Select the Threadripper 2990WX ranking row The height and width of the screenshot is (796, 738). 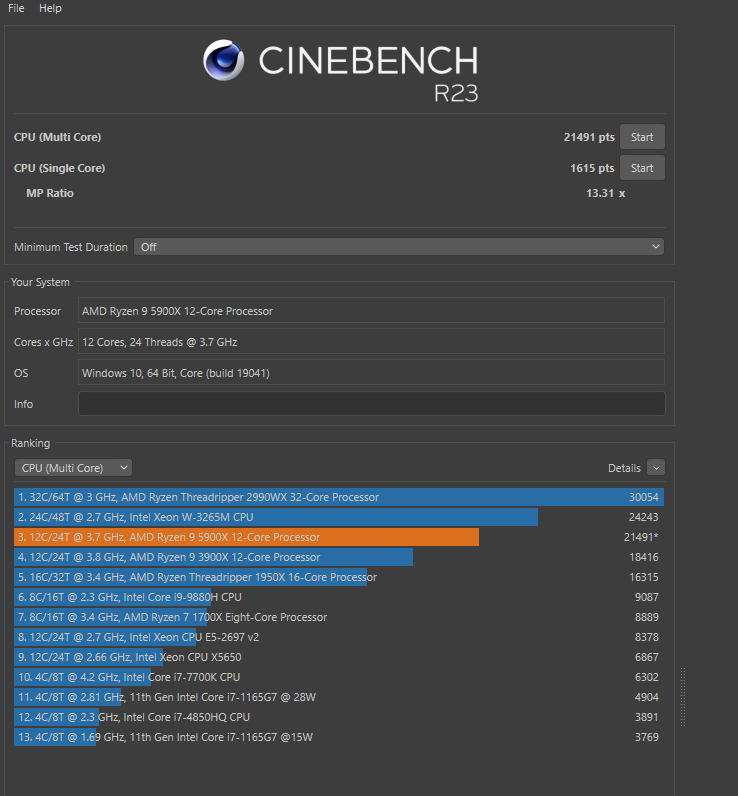[339, 497]
